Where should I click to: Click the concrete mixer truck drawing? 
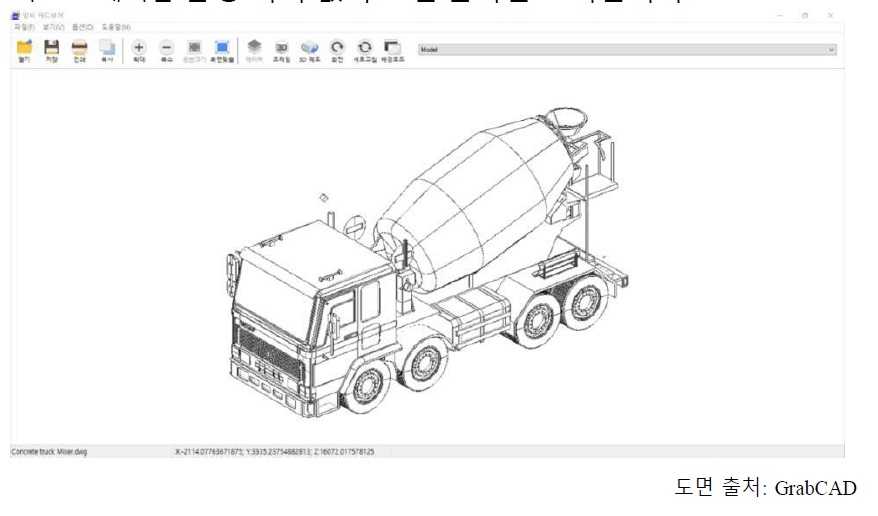[428, 263]
